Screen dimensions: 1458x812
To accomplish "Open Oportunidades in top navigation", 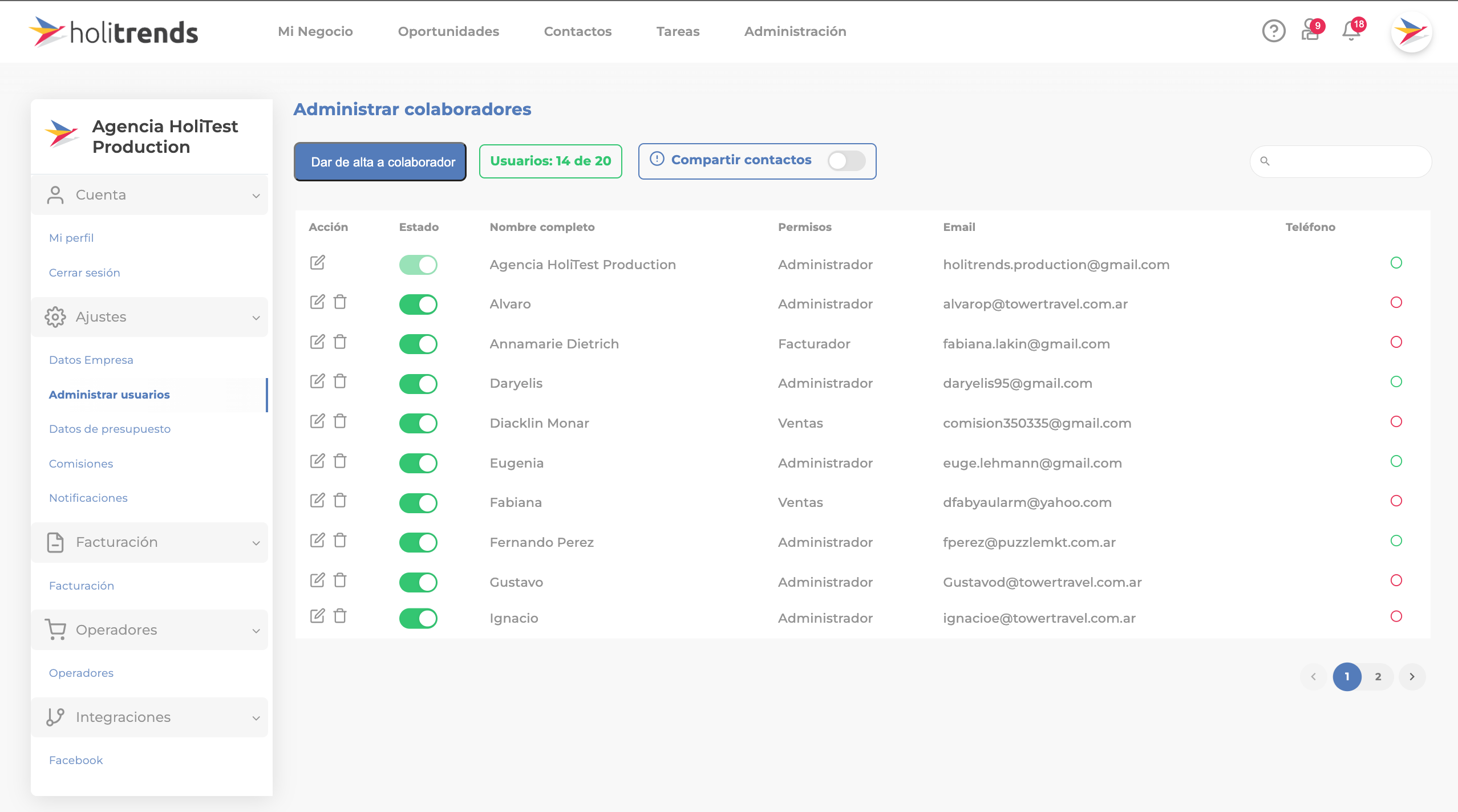I will tap(448, 31).
